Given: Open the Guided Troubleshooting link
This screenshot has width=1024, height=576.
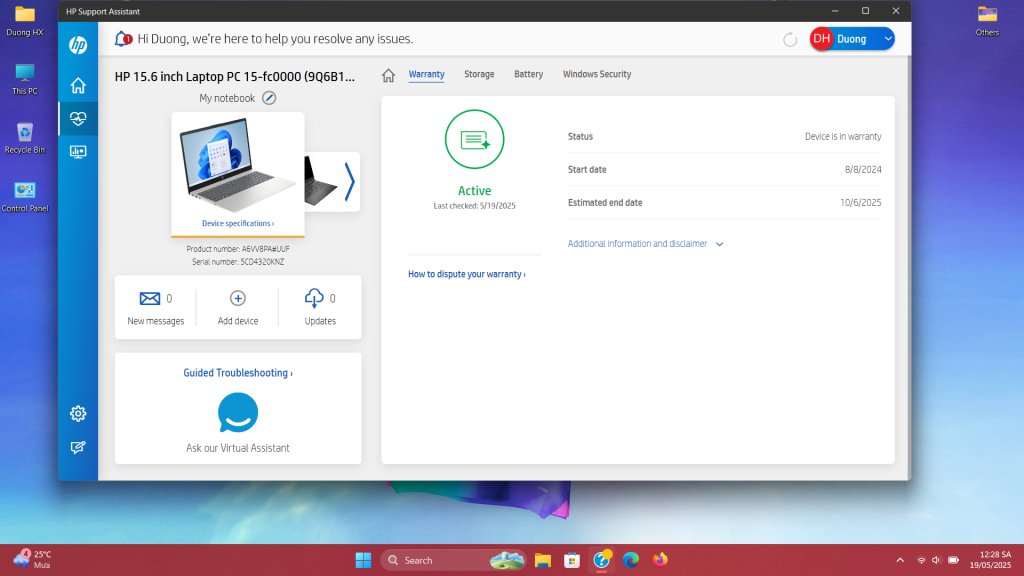Looking at the screenshot, I should [238, 373].
